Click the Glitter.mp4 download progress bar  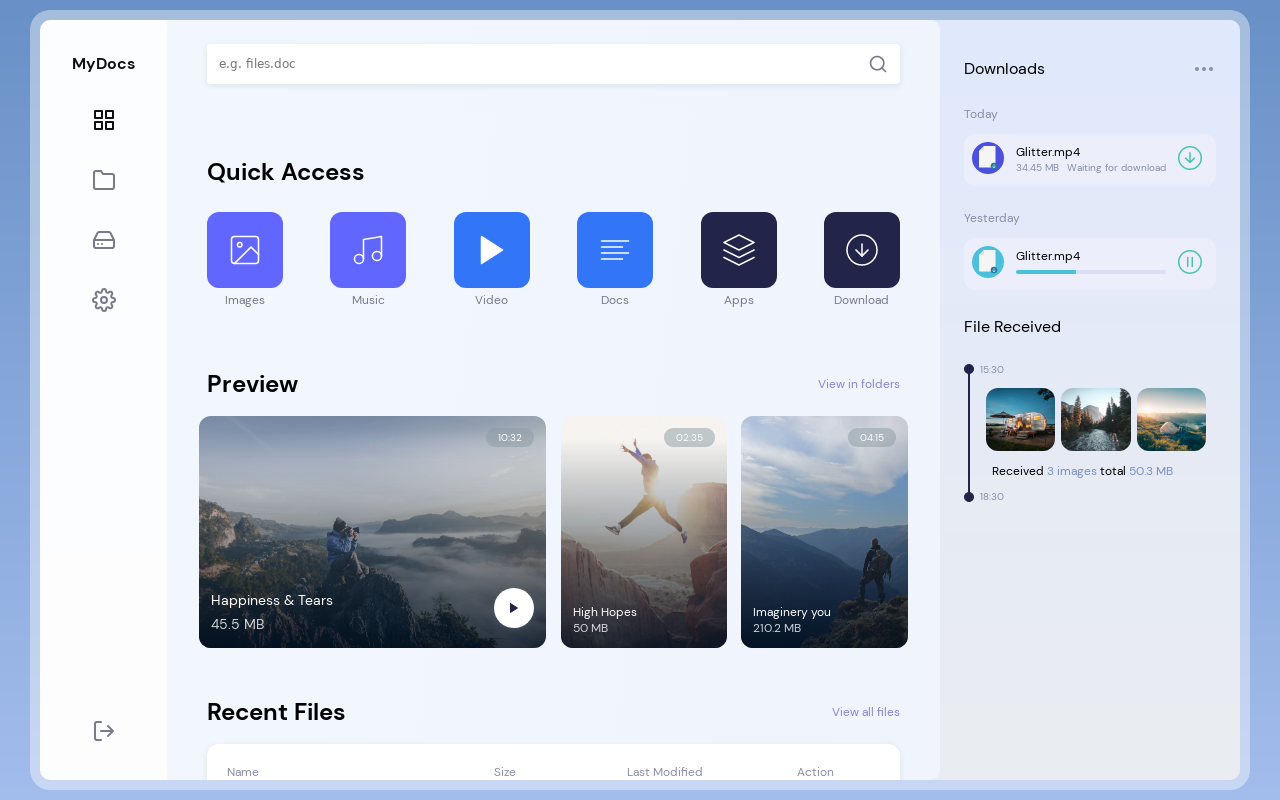[1090, 272]
